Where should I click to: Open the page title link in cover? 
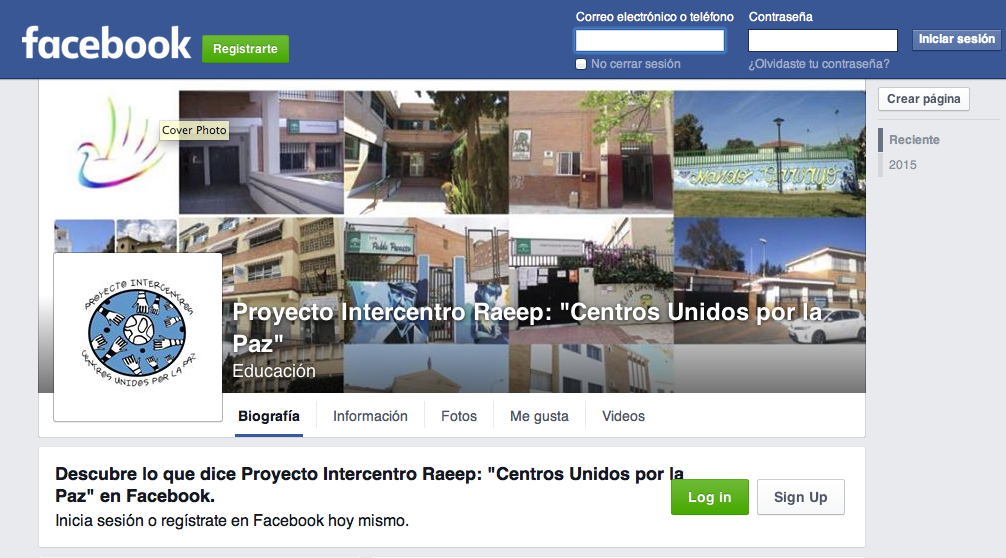[x=527, y=327]
